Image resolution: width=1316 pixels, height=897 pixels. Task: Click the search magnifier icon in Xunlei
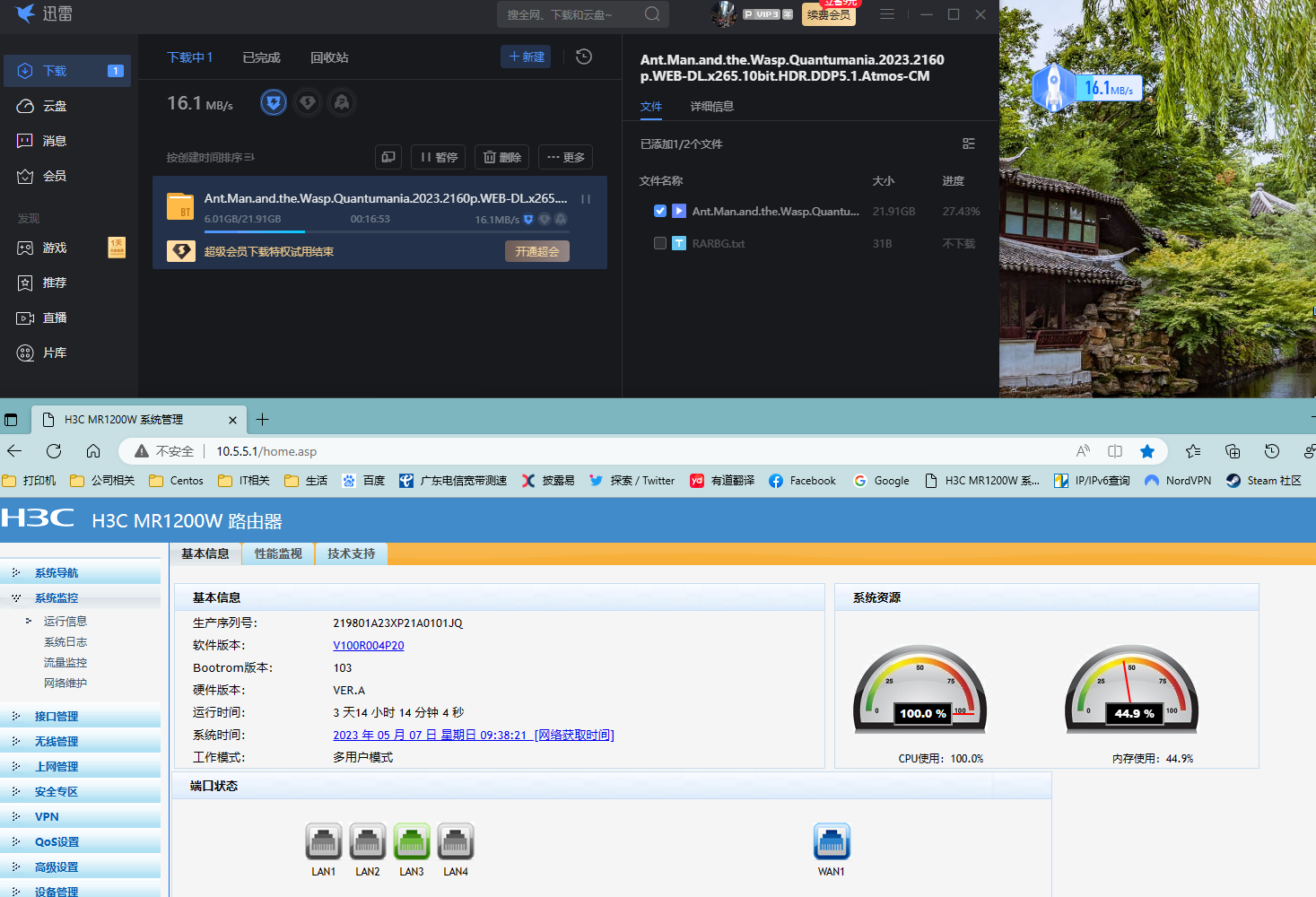tap(652, 14)
